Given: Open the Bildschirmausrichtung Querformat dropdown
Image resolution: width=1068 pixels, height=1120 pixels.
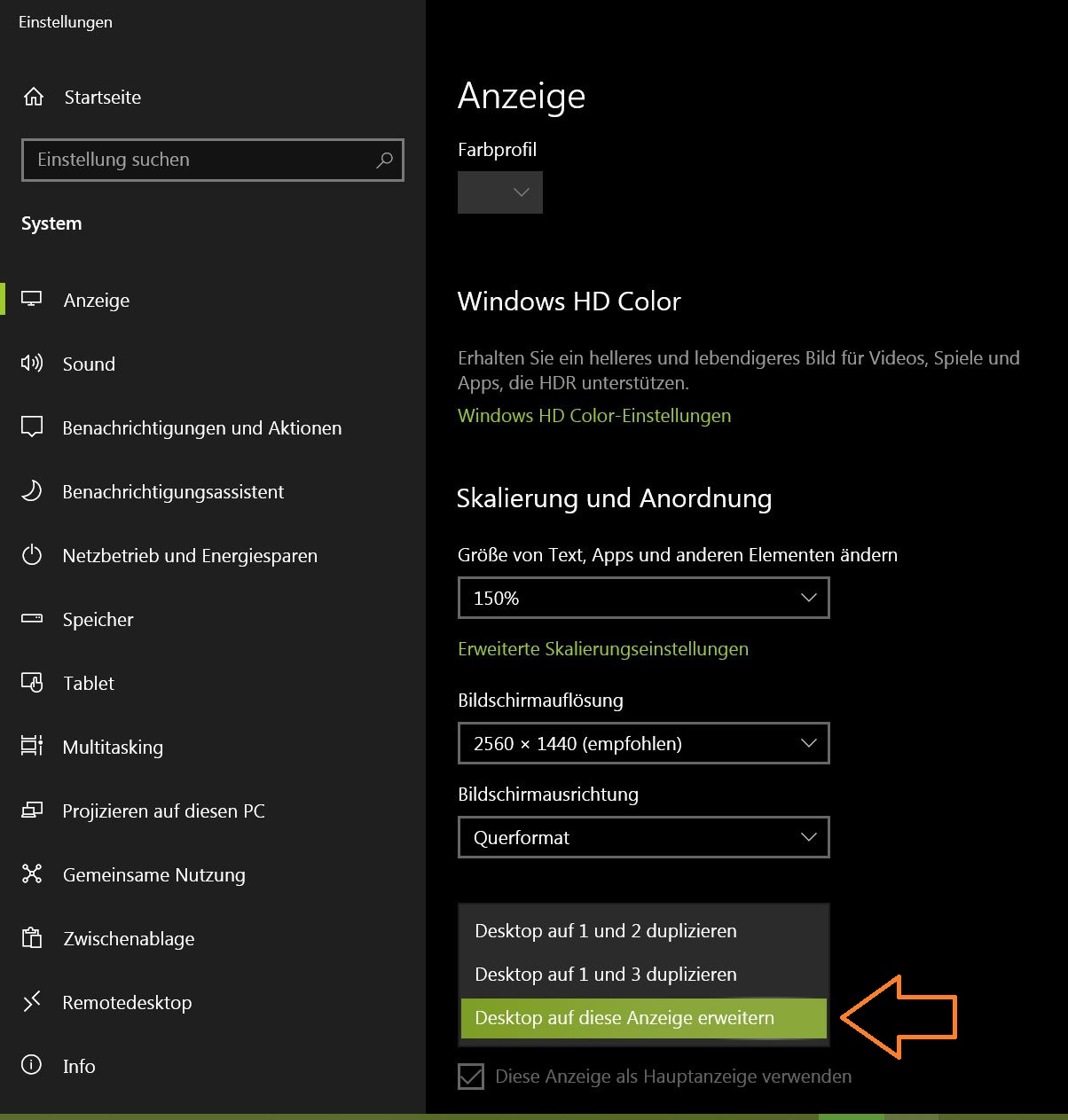Looking at the screenshot, I should pyautogui.click(x=644, y=837).
